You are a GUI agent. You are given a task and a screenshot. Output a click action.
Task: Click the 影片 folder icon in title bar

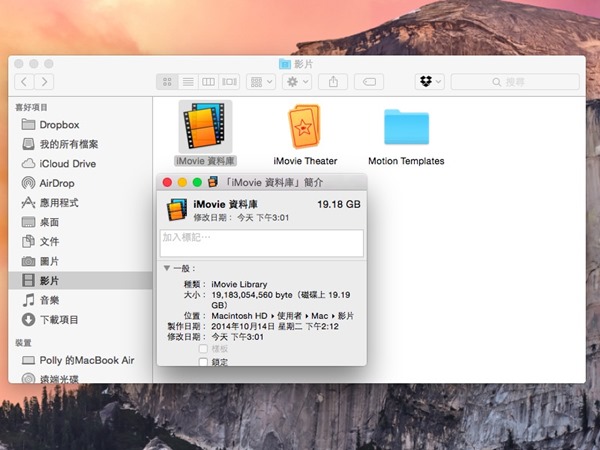tap(285, 64)
